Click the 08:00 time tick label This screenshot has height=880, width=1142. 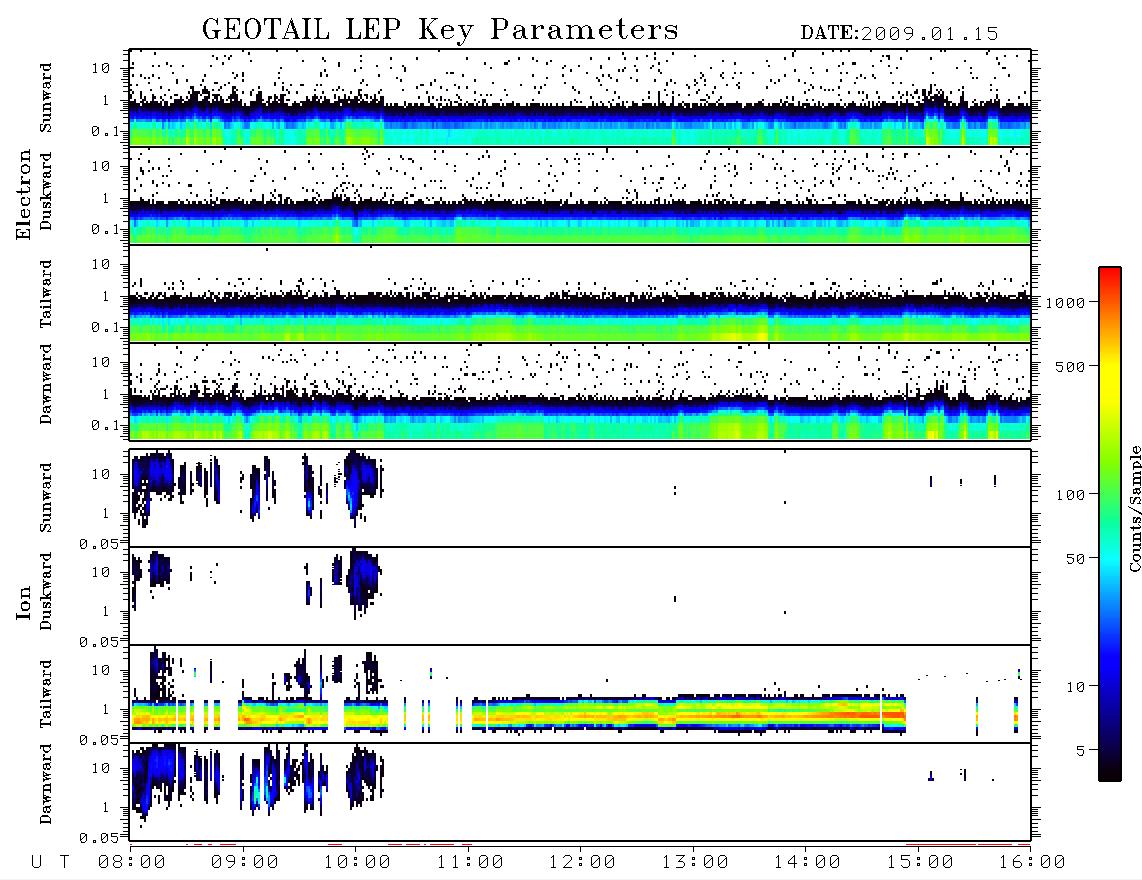pos(132,863)
